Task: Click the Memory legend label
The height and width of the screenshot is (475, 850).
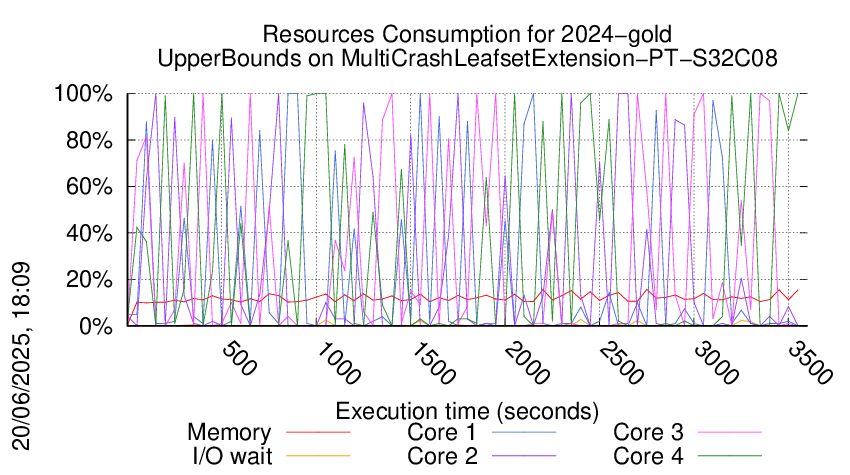Action: [x=229, y=433]
